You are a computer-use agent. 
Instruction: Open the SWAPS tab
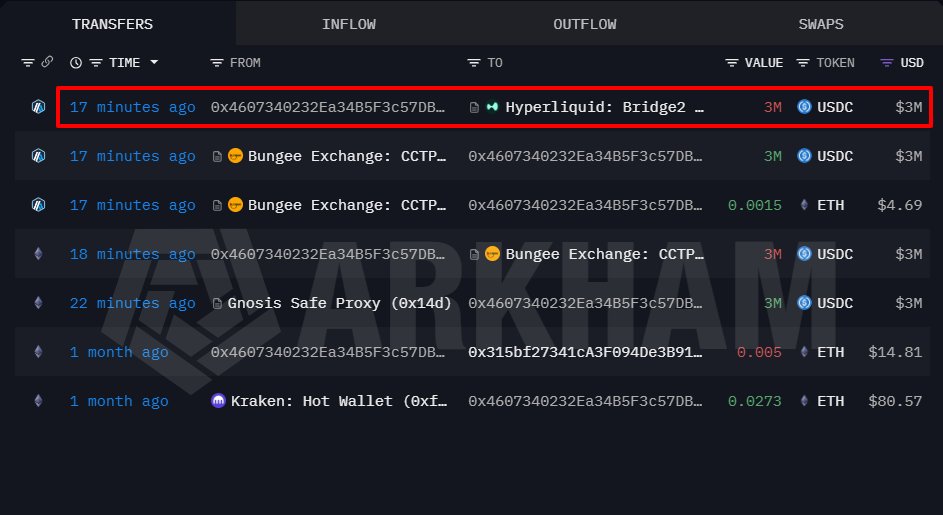[x=821, y=24]
